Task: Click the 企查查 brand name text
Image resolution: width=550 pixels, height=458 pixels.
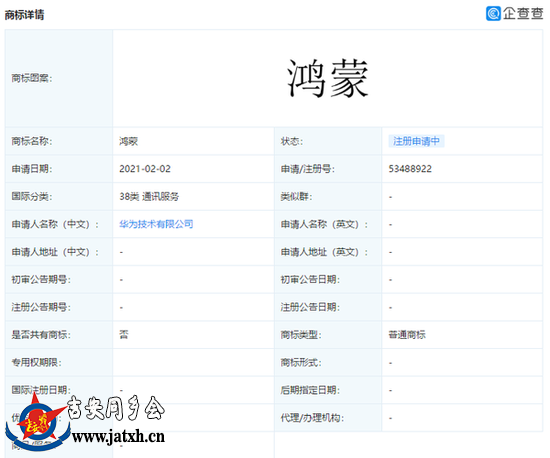Action: coord(523,13)
